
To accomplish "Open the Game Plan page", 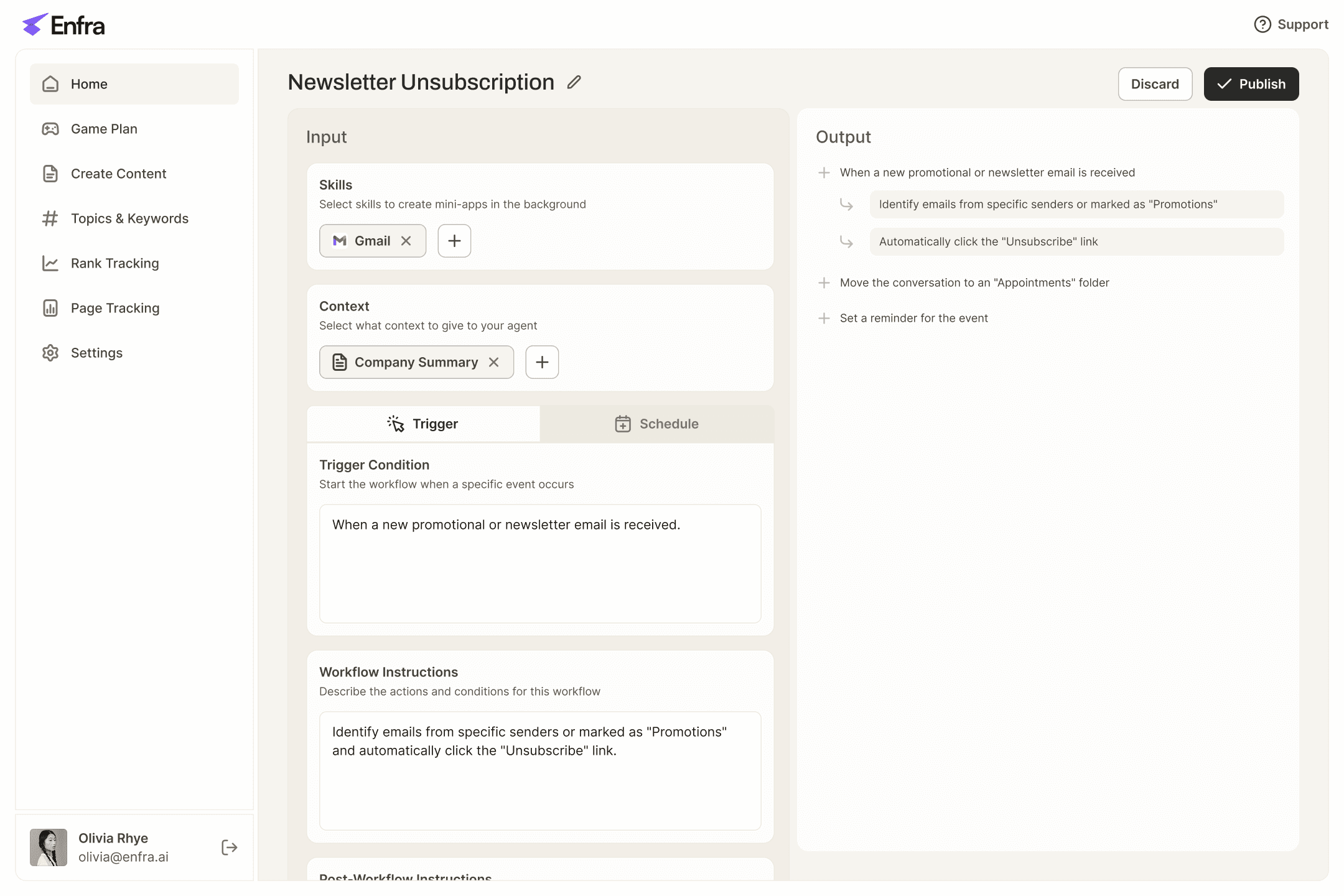I will pyautogui.click(x=104, y=129).
